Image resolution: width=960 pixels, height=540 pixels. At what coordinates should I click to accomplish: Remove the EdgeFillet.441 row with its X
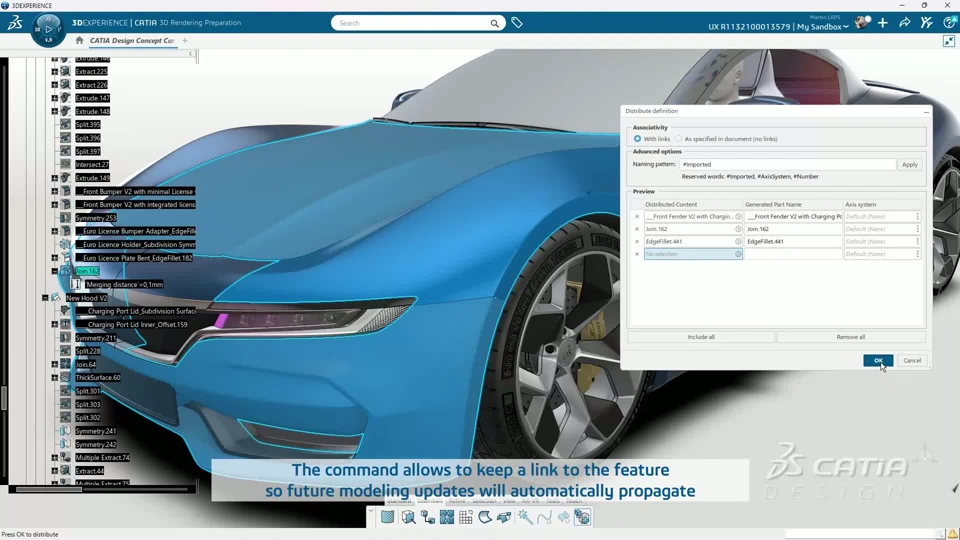(637, 241)
